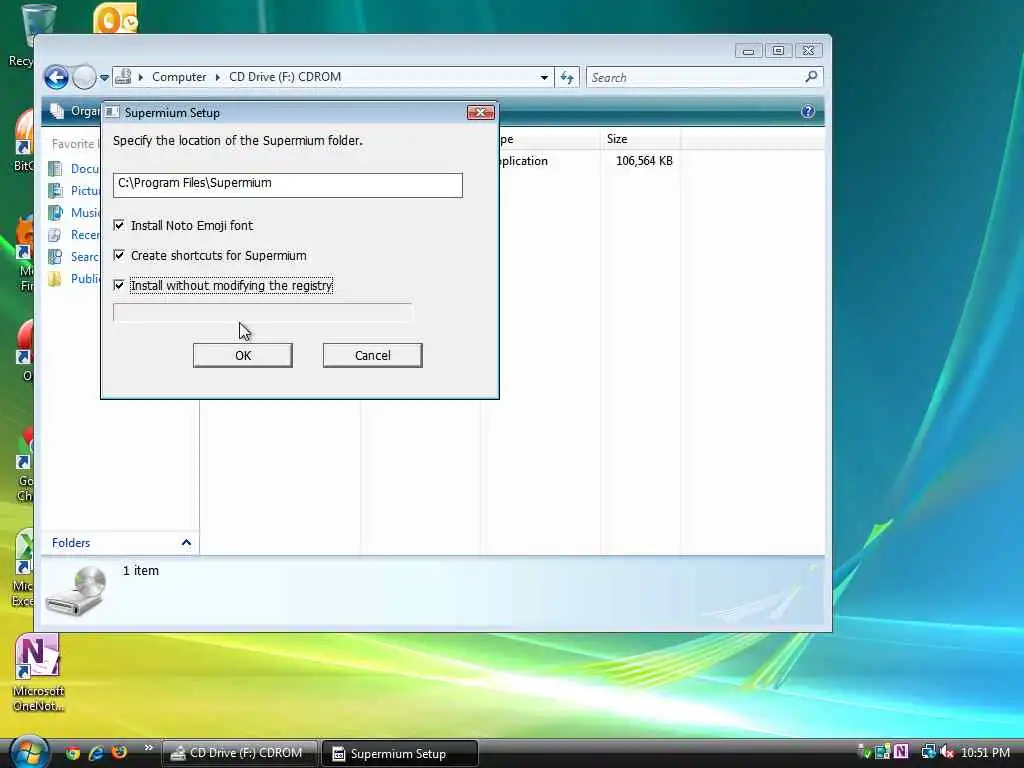This screenshot has width=1024, height=768.
Task: Open Music favorite link
Action: [74, 213]
